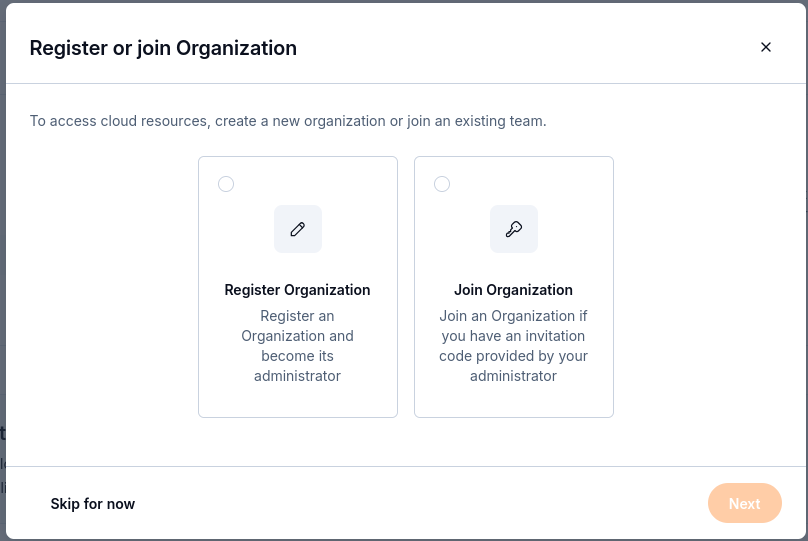Select the Join Organization radio button
This screenshot has width=808, height=541.
click(x=442, y=184)
